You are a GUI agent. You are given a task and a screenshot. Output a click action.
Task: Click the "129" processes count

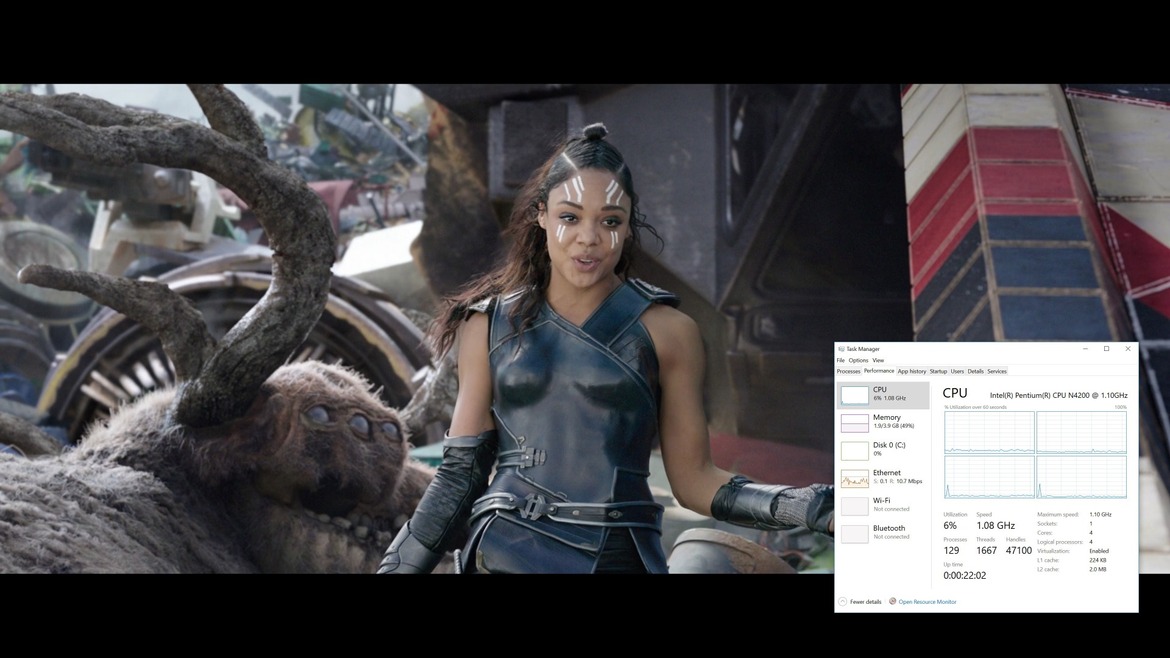click(x=951, y=551)
